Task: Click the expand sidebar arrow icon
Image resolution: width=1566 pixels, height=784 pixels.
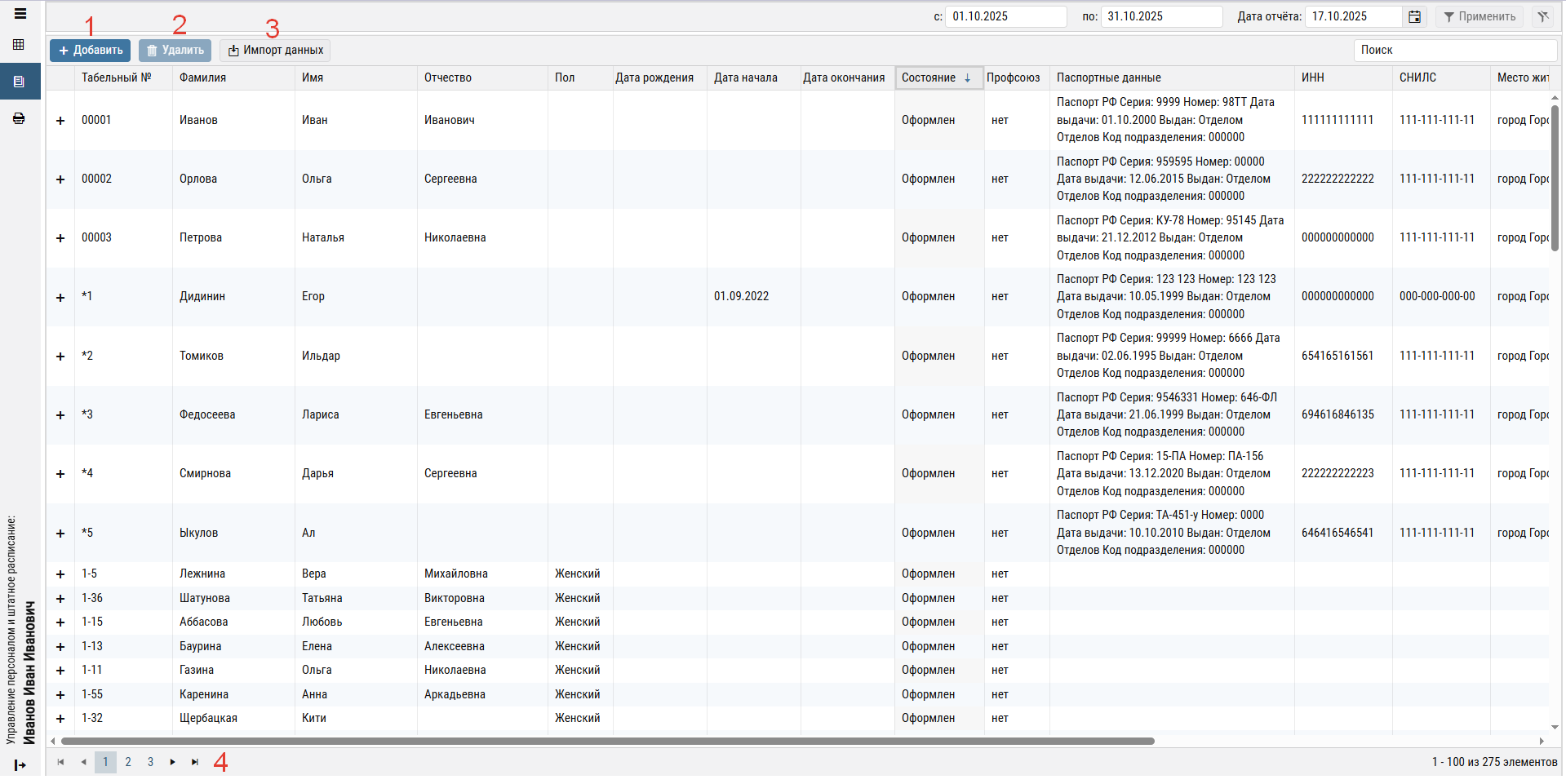Action: pyautogui.click(x=20, y=765)
